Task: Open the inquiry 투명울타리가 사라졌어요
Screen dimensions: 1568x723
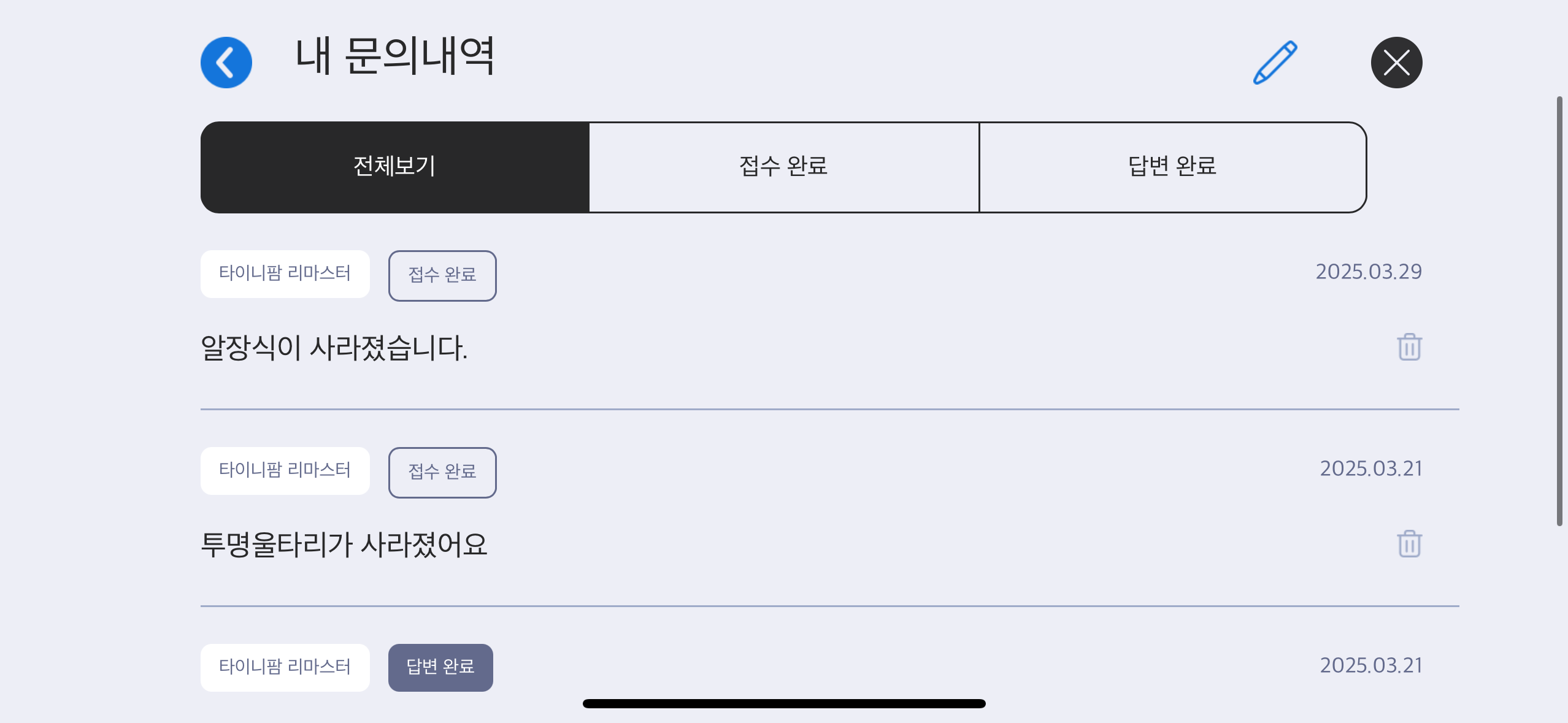Action: tap(344, 545)
